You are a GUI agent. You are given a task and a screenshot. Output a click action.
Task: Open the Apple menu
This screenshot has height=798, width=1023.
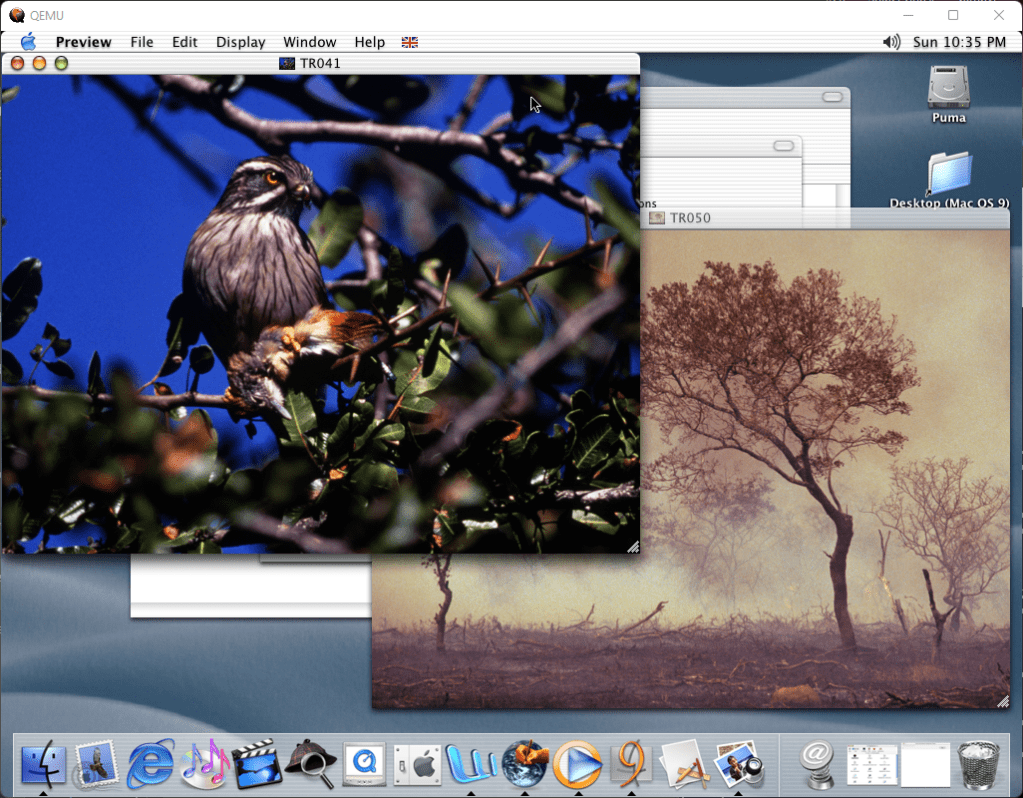(x=28, y=42)
